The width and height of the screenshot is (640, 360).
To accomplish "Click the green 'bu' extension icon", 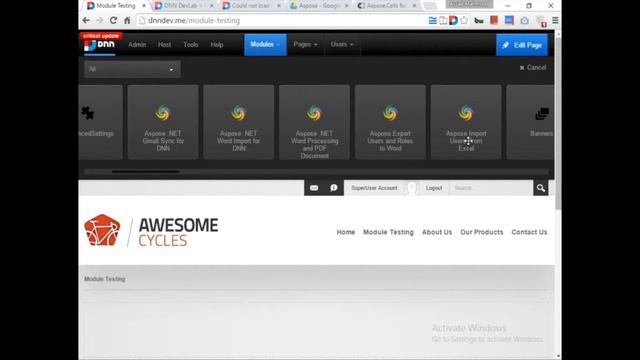I will click(479, 20).
